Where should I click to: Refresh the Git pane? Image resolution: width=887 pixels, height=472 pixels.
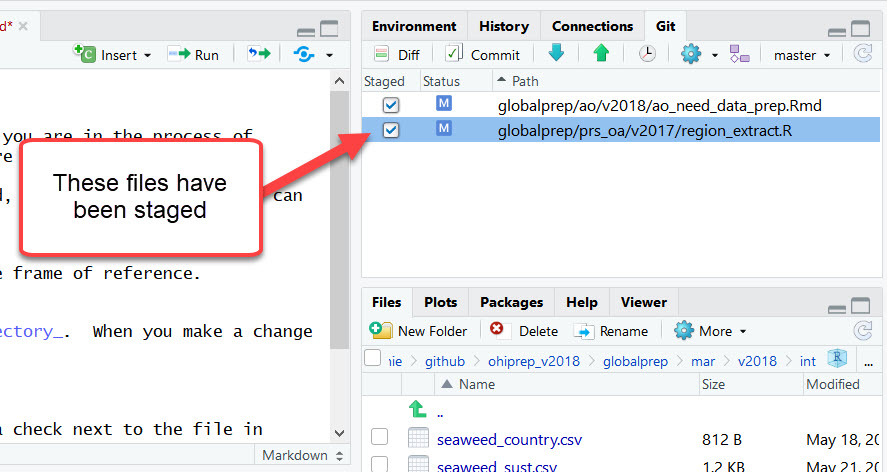click(863, 54)
